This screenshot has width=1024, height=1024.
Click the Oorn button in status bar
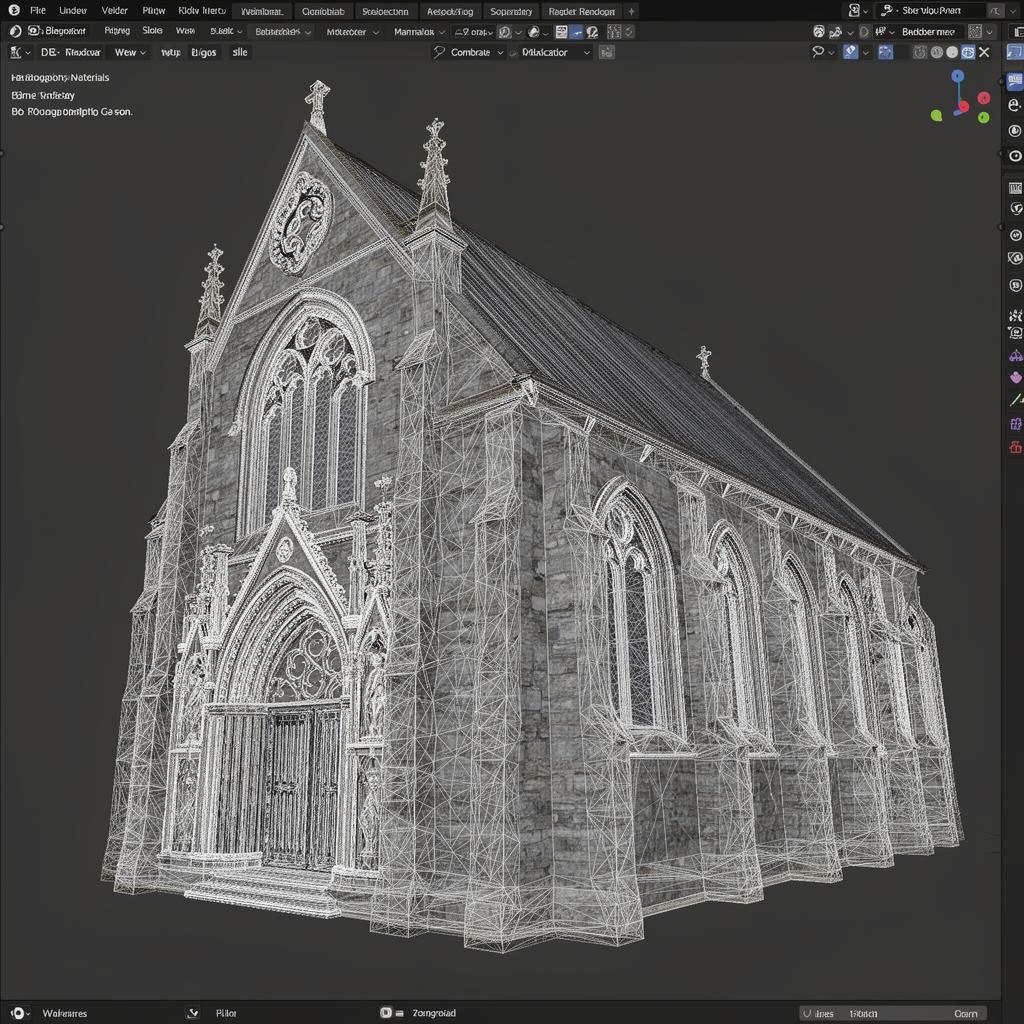(x=965, y=1014)
